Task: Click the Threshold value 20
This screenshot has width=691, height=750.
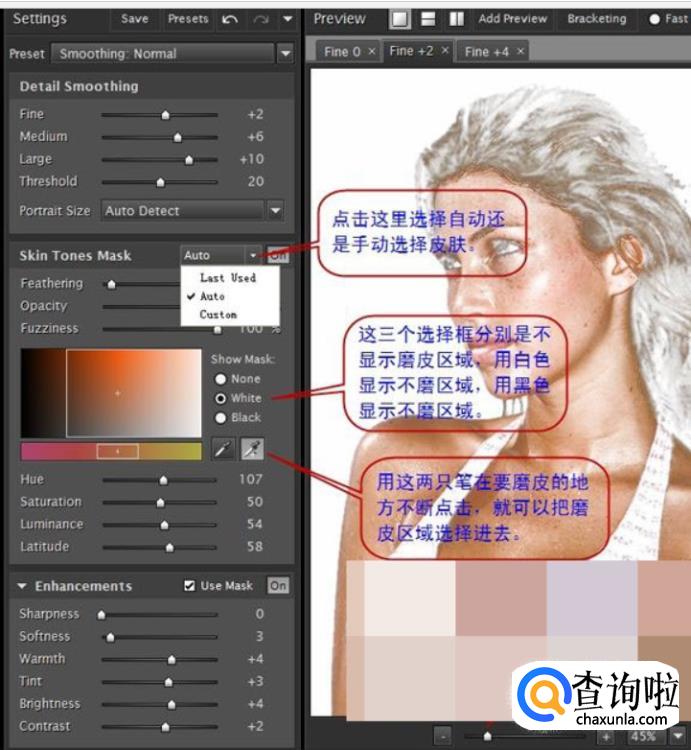Action: coord(256,182)
